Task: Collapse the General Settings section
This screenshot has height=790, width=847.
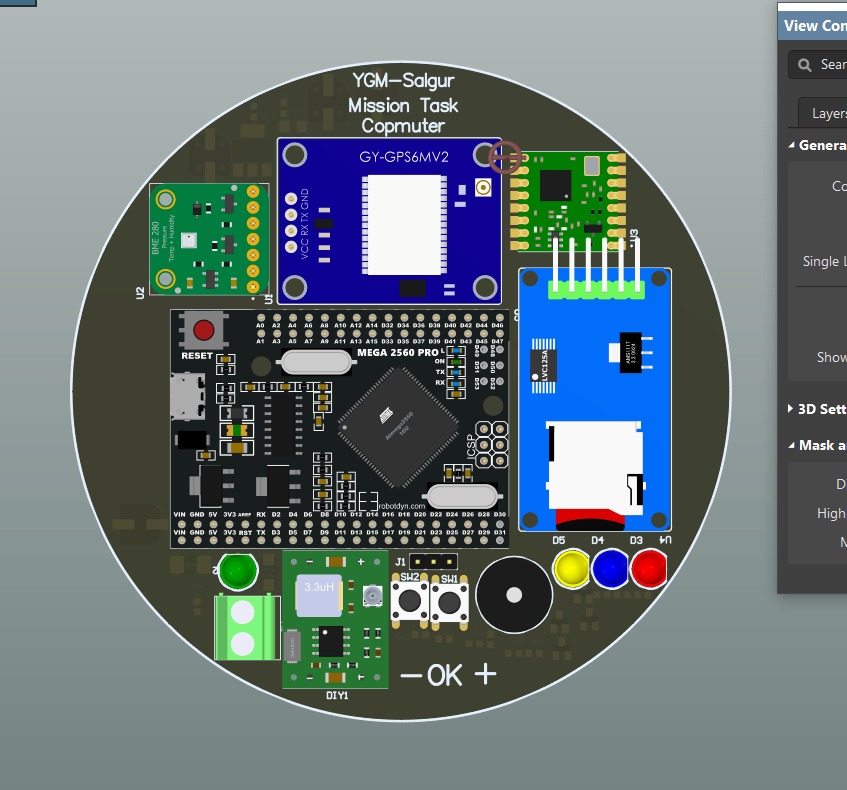Action: [792, 145]
